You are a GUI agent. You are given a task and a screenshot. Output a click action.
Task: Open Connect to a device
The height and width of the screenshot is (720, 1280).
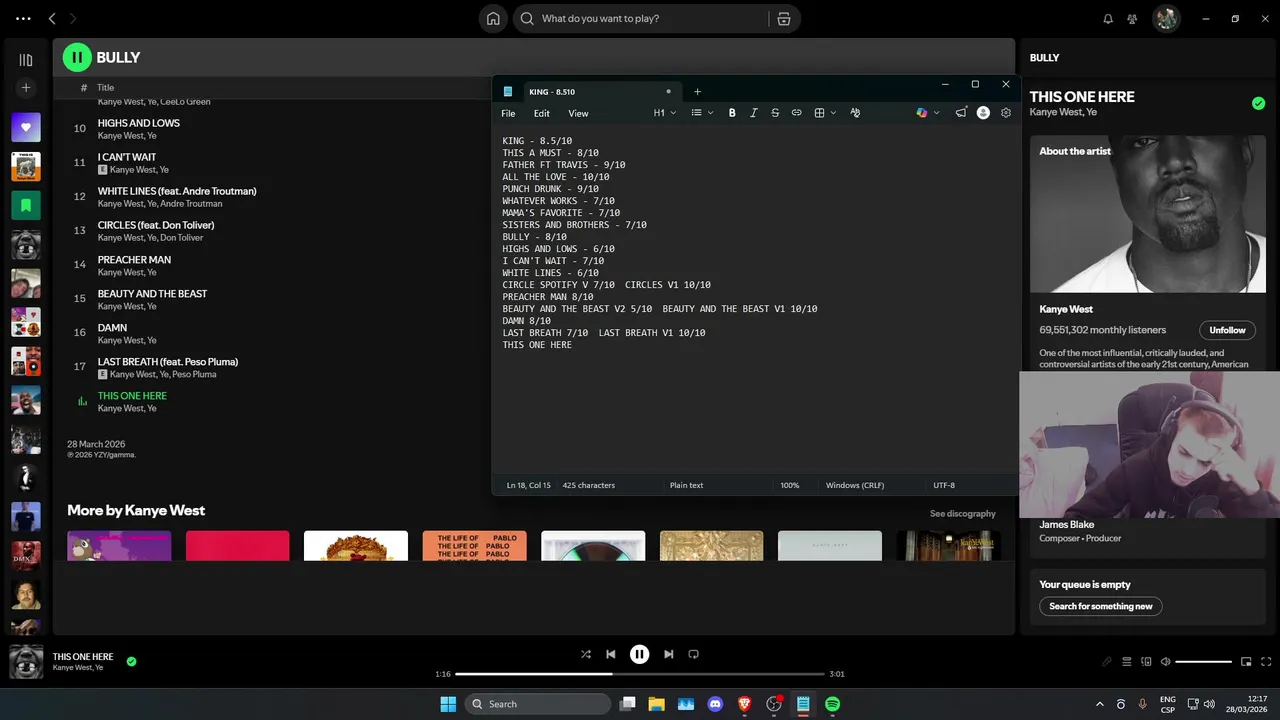pyautogui.click(x=1145, y=661)
